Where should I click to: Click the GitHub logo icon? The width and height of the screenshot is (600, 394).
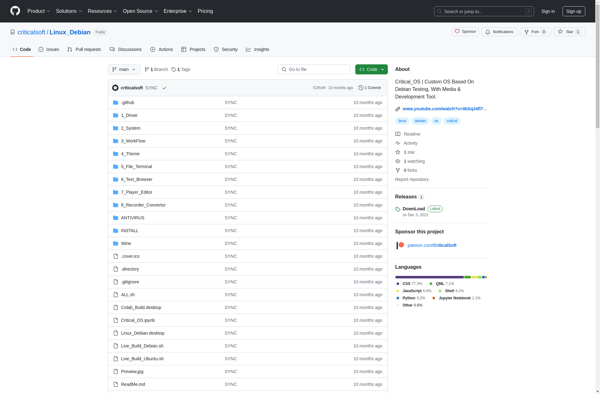pos(15,11)
